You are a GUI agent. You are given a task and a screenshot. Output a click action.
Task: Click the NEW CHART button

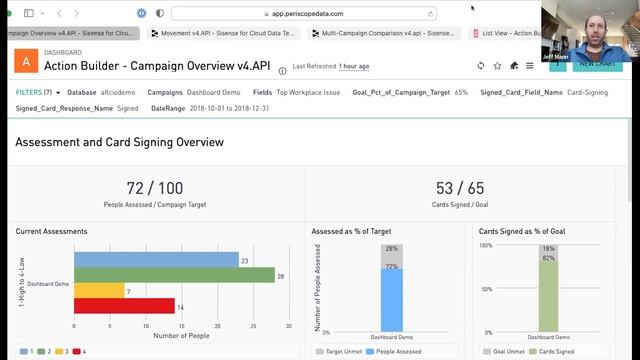click(598, 65)
